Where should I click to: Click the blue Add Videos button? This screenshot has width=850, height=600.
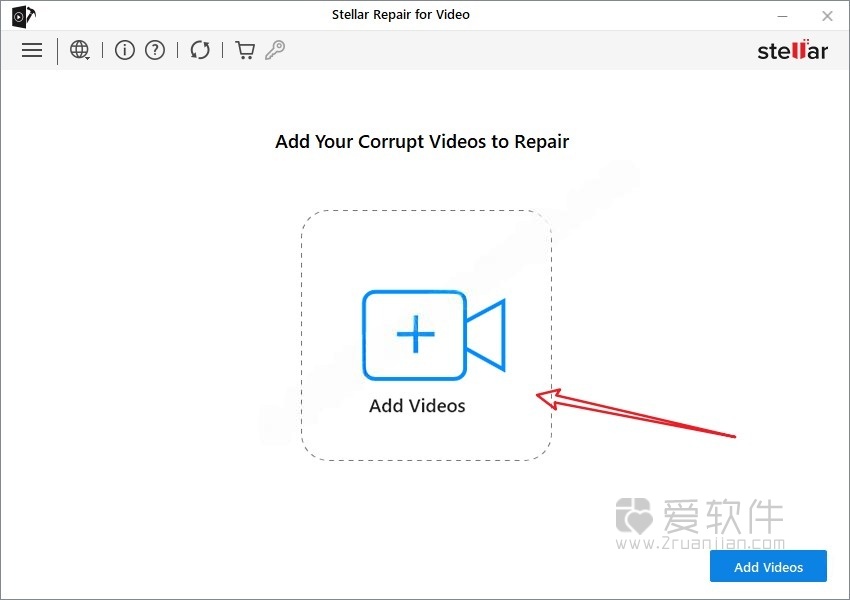click(x=768, y=566)
